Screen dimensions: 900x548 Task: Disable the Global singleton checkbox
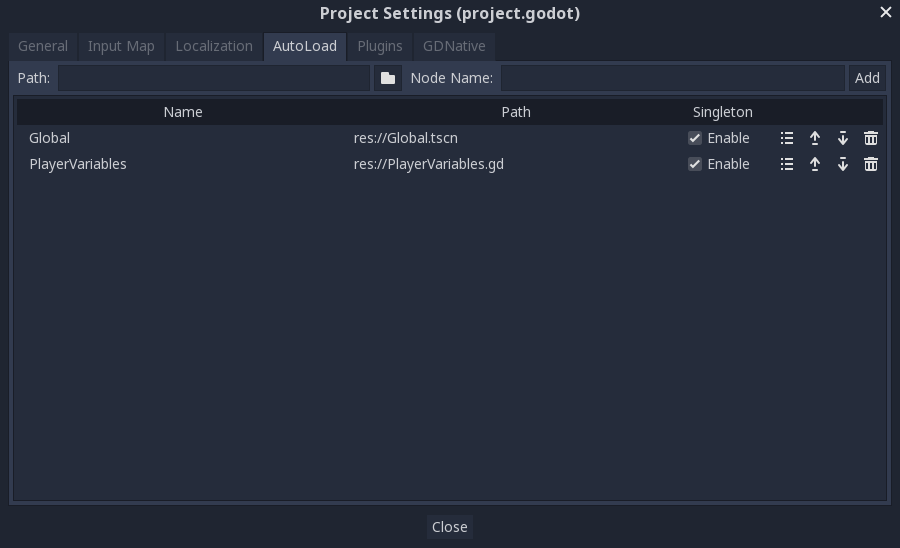695,138
